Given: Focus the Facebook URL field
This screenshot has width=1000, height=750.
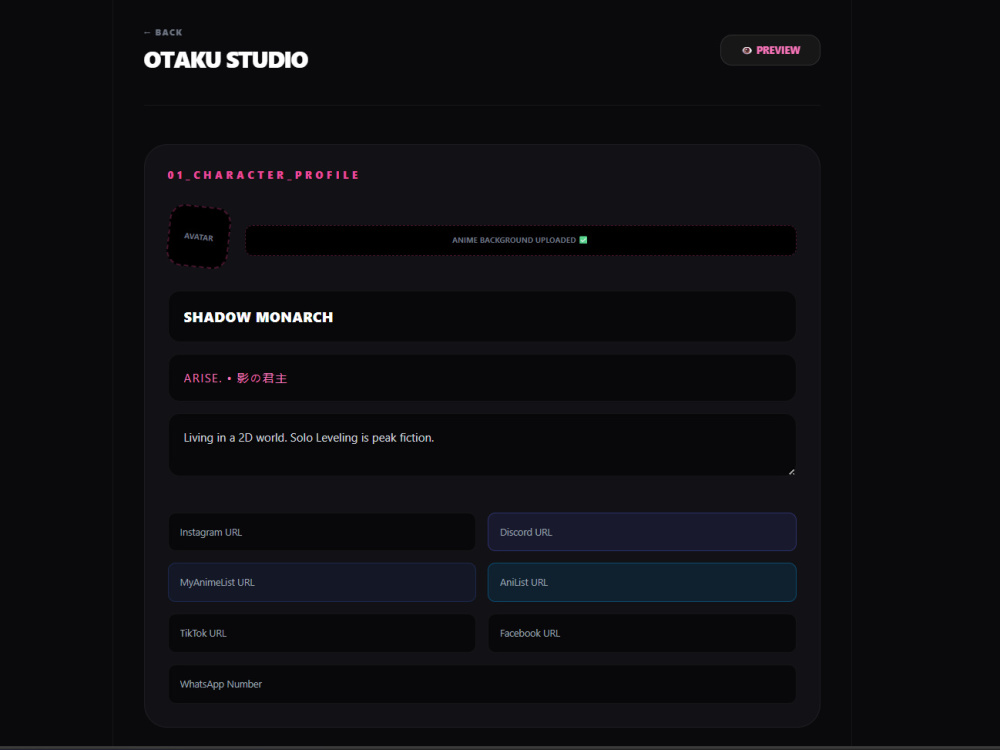Looking at the screenshot, I should click(642, 633).
